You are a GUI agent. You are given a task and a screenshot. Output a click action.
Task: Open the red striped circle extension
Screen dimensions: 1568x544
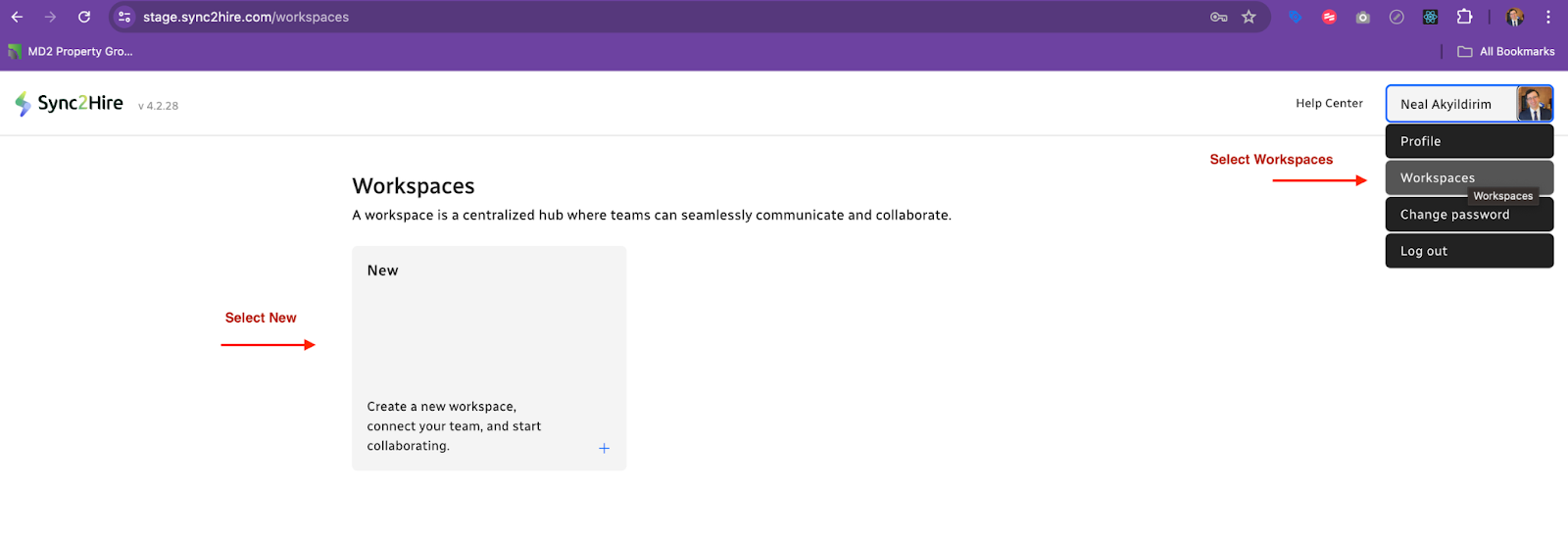click(x=1329, y=17)
